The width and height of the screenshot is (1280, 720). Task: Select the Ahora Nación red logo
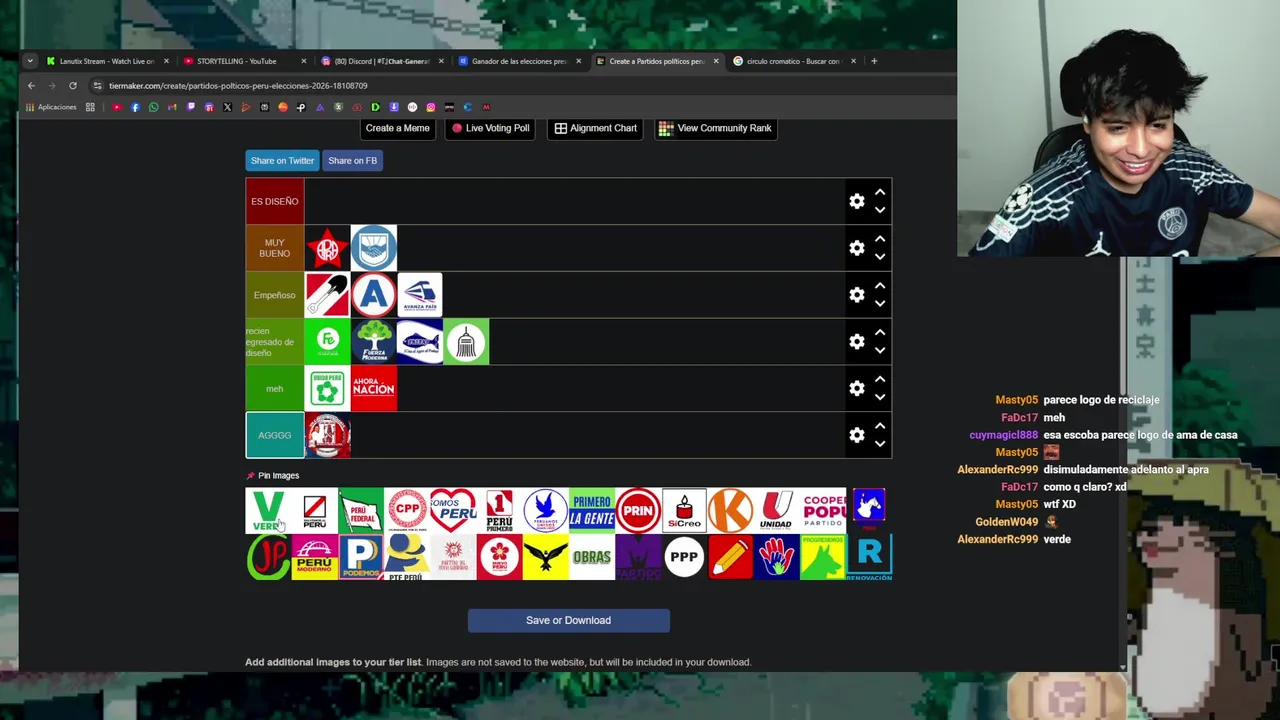click(x=374, y=388)
